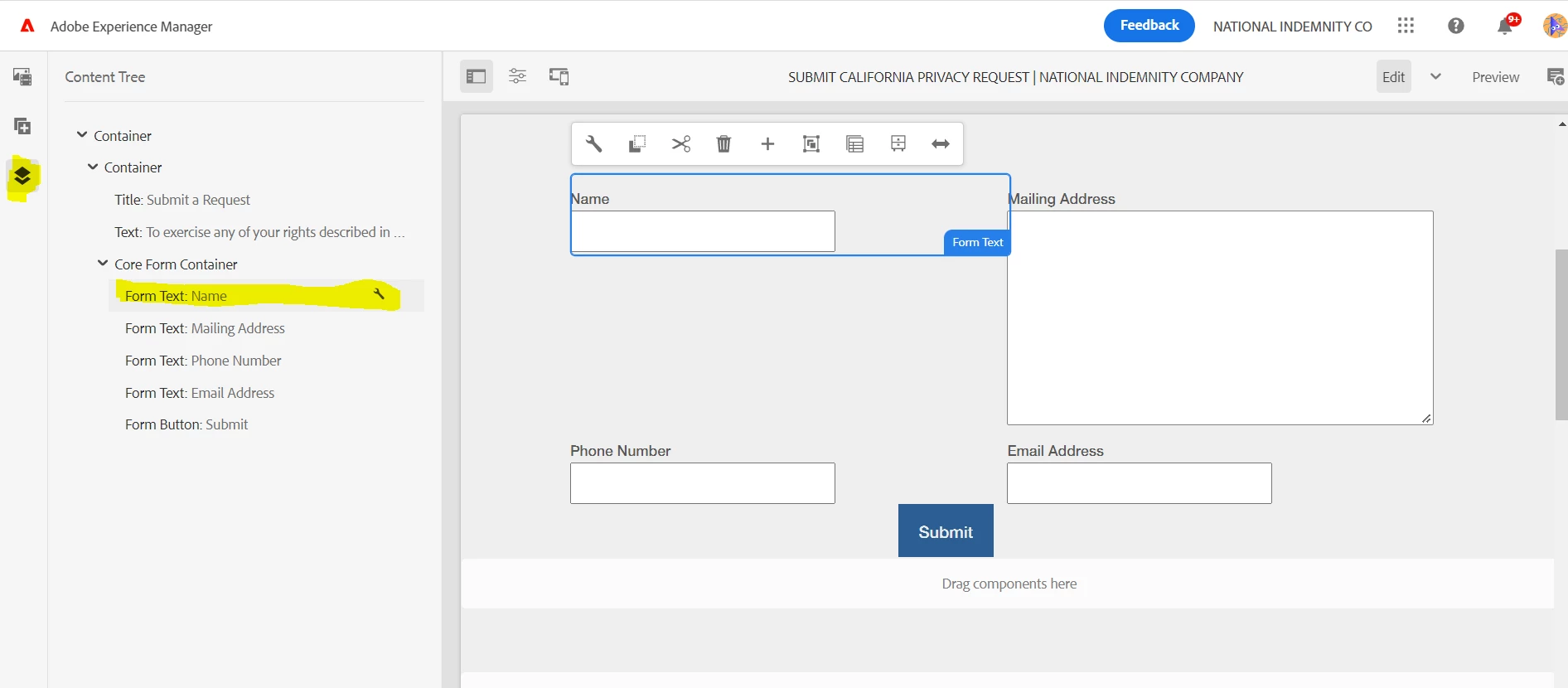Click the Mailing Address text area
Image resolution: width=1568 pixels, height=688 pixels.
[1220, 317]
